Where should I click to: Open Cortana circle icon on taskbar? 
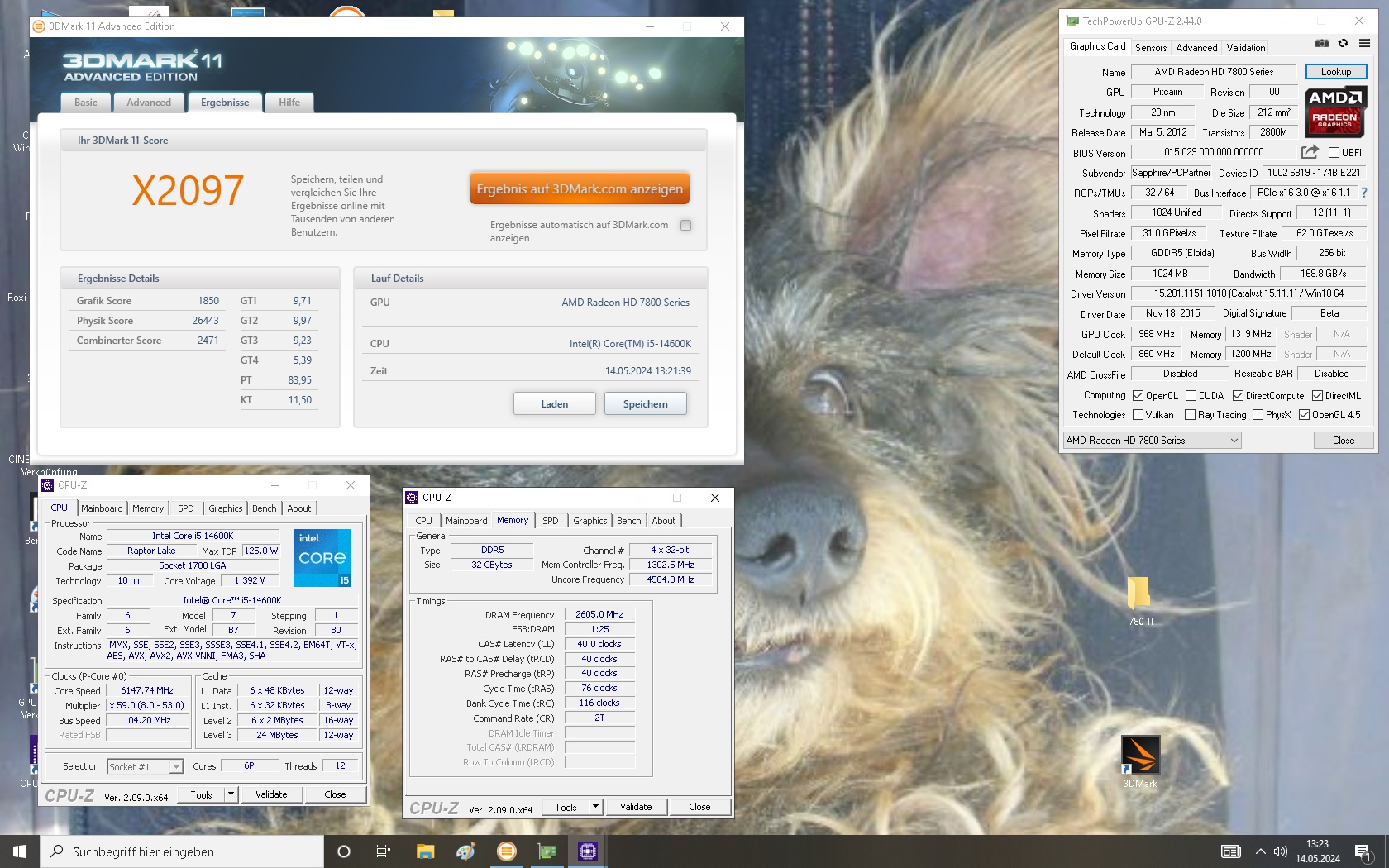[344, 851]
